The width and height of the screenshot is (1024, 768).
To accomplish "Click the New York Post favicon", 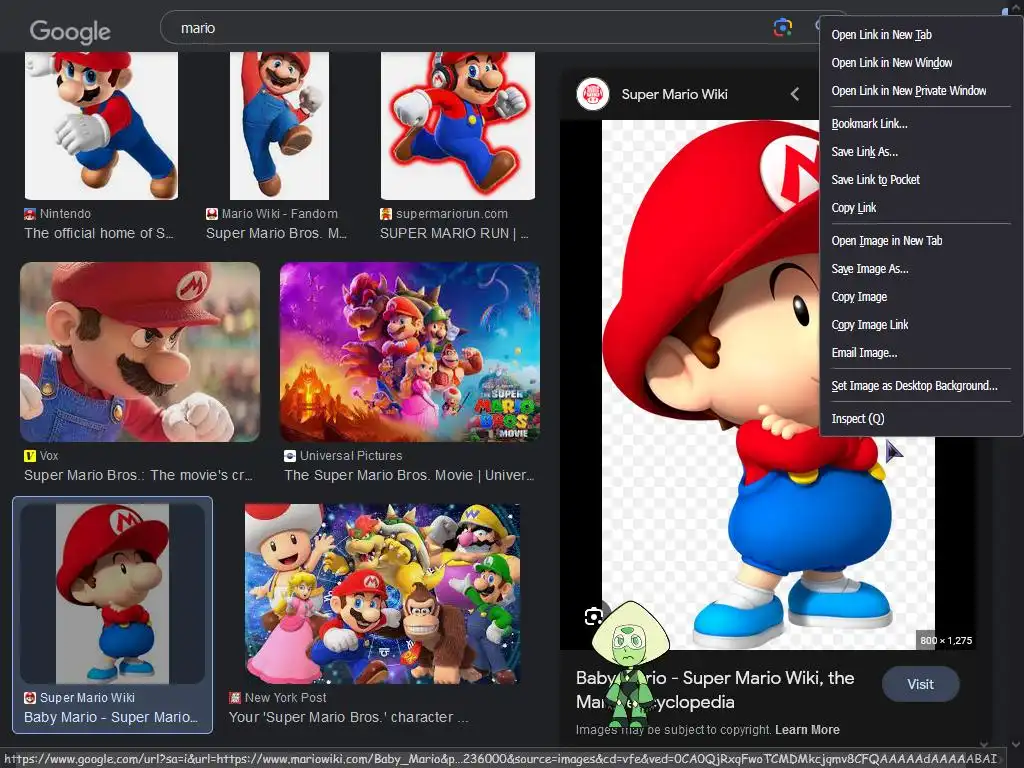I will point(235,697).
